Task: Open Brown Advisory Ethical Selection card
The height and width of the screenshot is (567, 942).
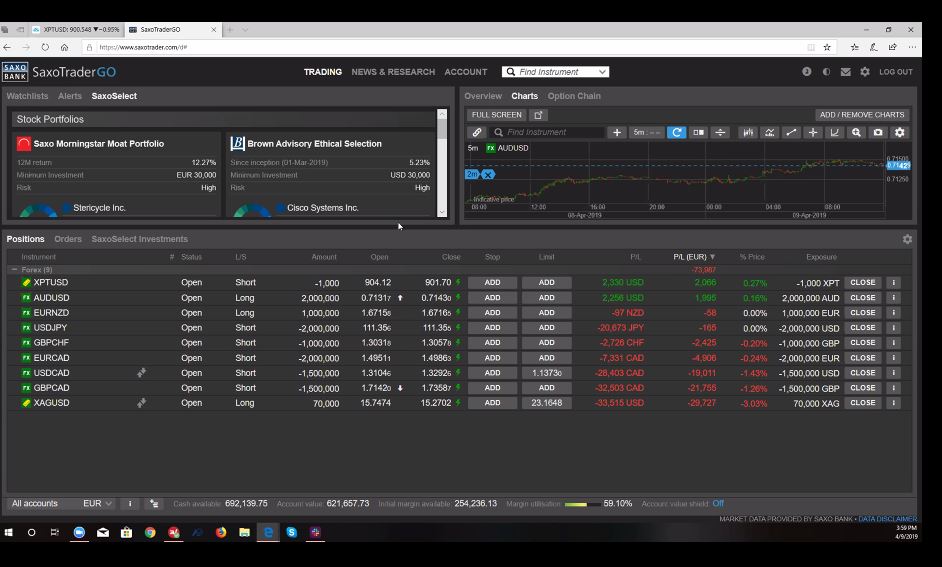Action: coord(330,174)
